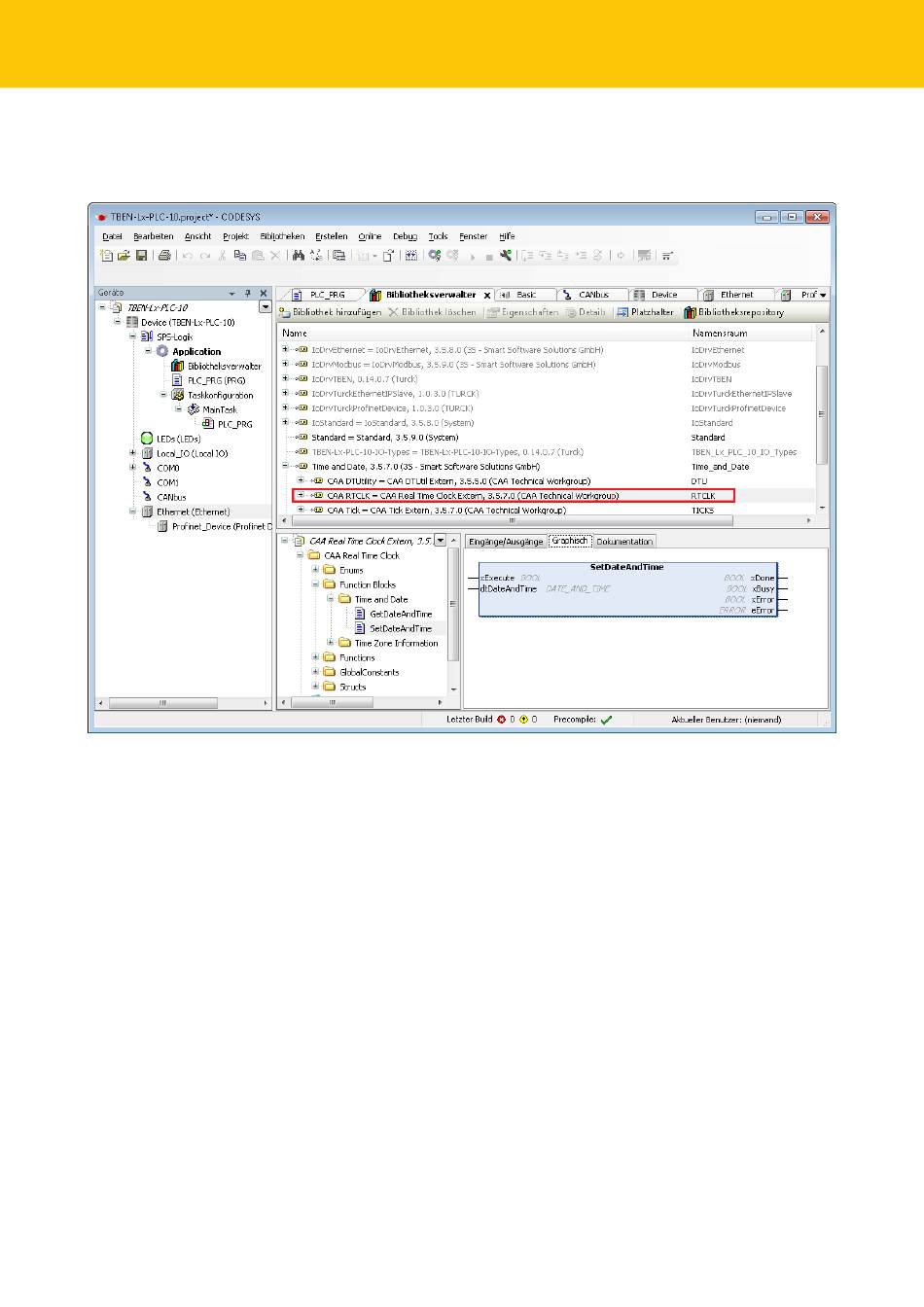Open the Online menu
The height and width of the screenshot is (1307, 924).
pos(371,236)
